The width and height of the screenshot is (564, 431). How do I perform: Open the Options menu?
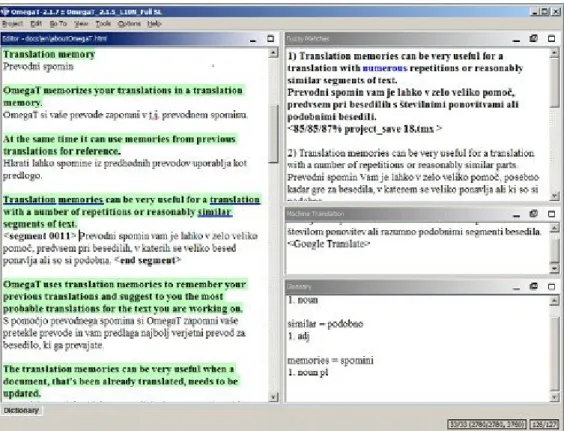pyautogui.click(x=129, y=24)
